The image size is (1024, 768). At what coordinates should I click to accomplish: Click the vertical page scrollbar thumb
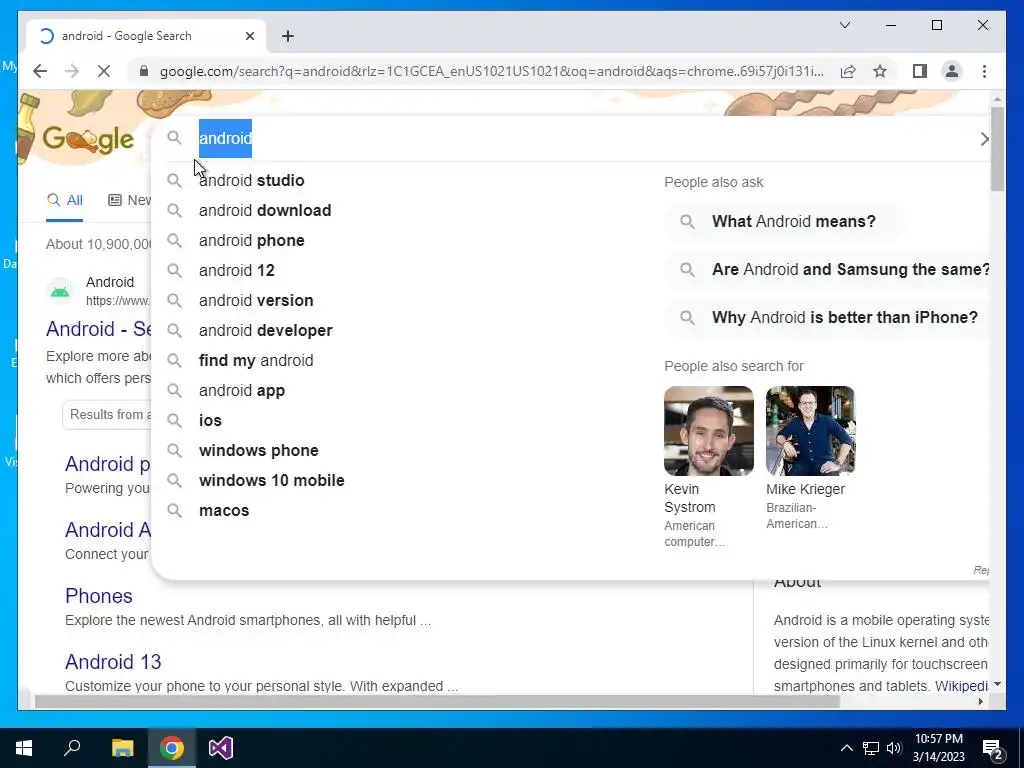[997, 149]
